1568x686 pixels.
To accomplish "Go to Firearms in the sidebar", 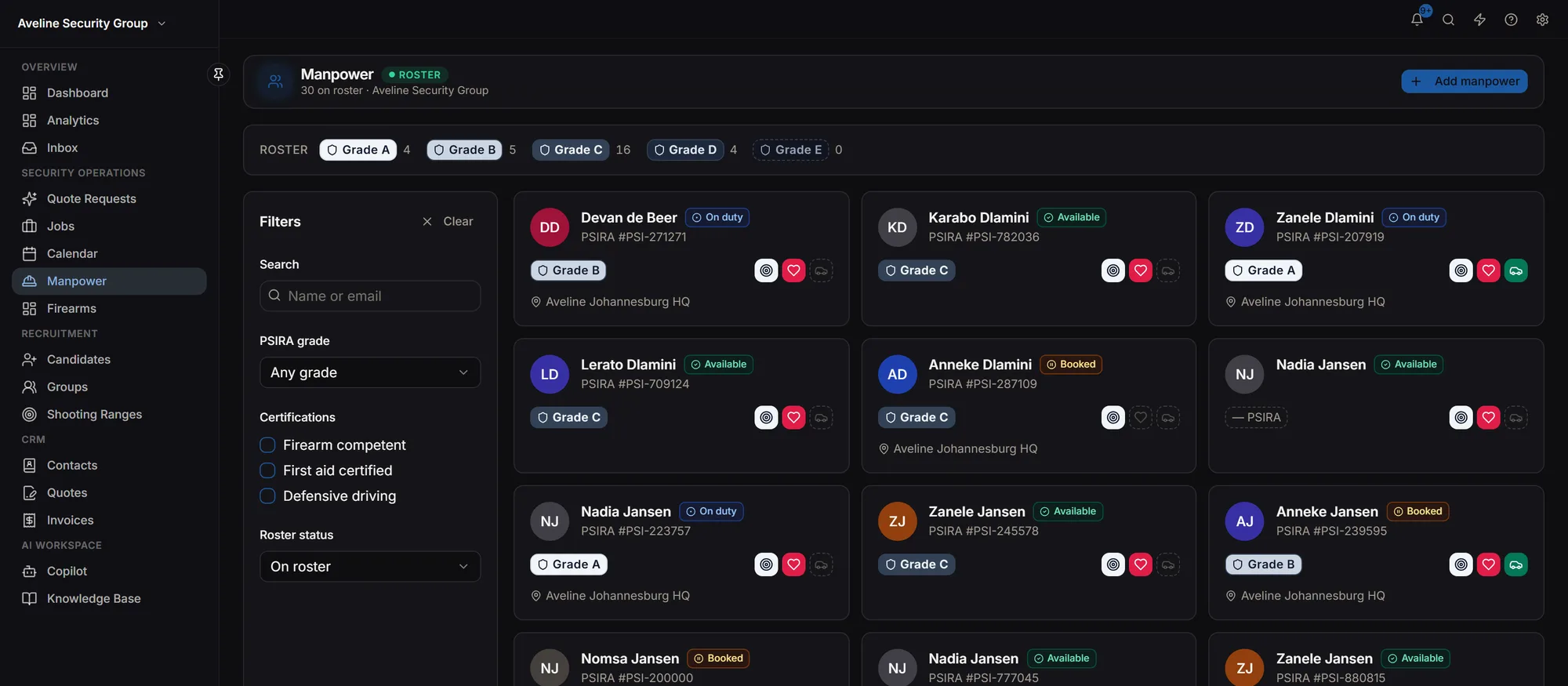I will pyautogui.click(x=109, y=309).
